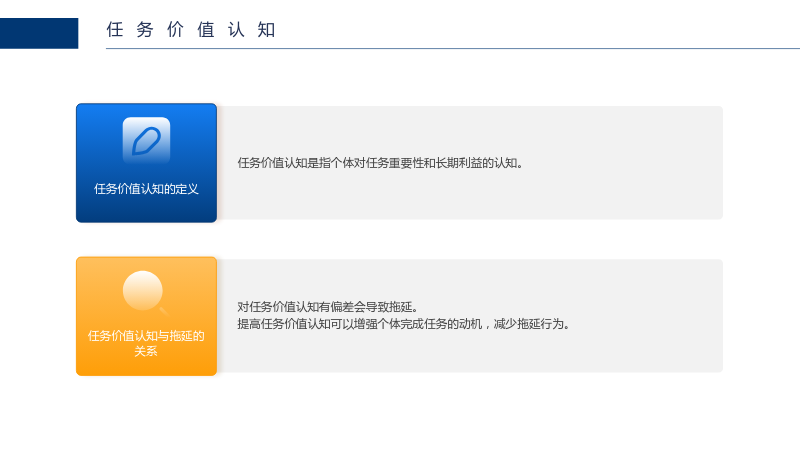Select the horizontal line under the title
The image size is (800, 450).
tap(453, 48)
